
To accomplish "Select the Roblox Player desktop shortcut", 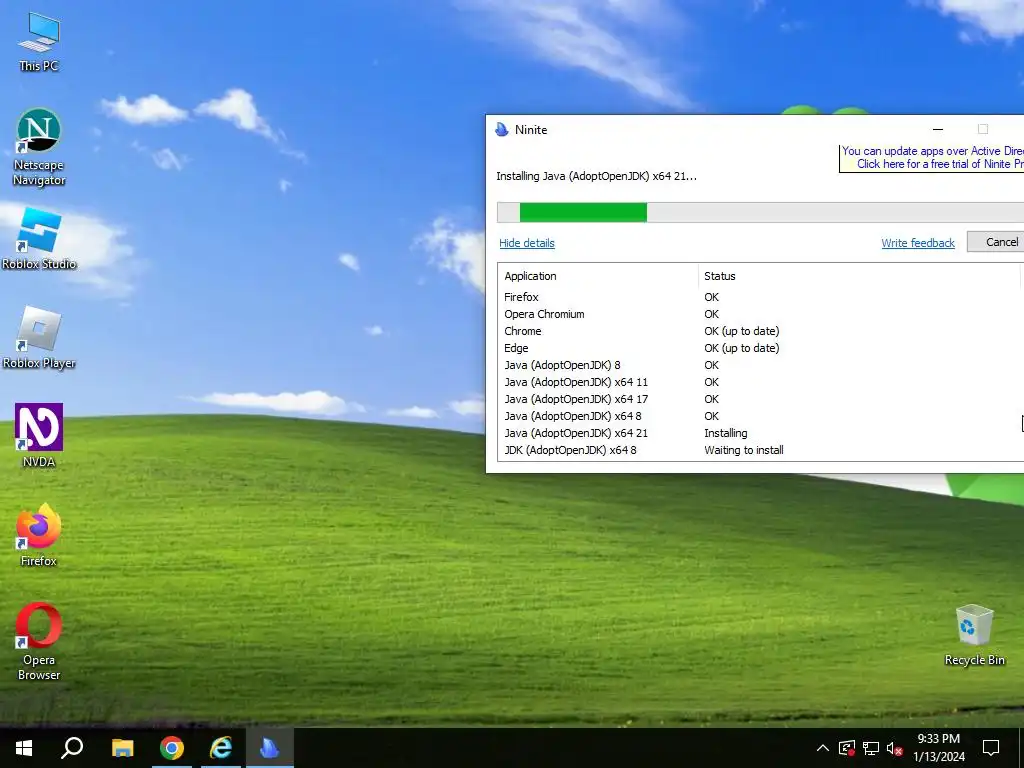I will coord(39,338).
